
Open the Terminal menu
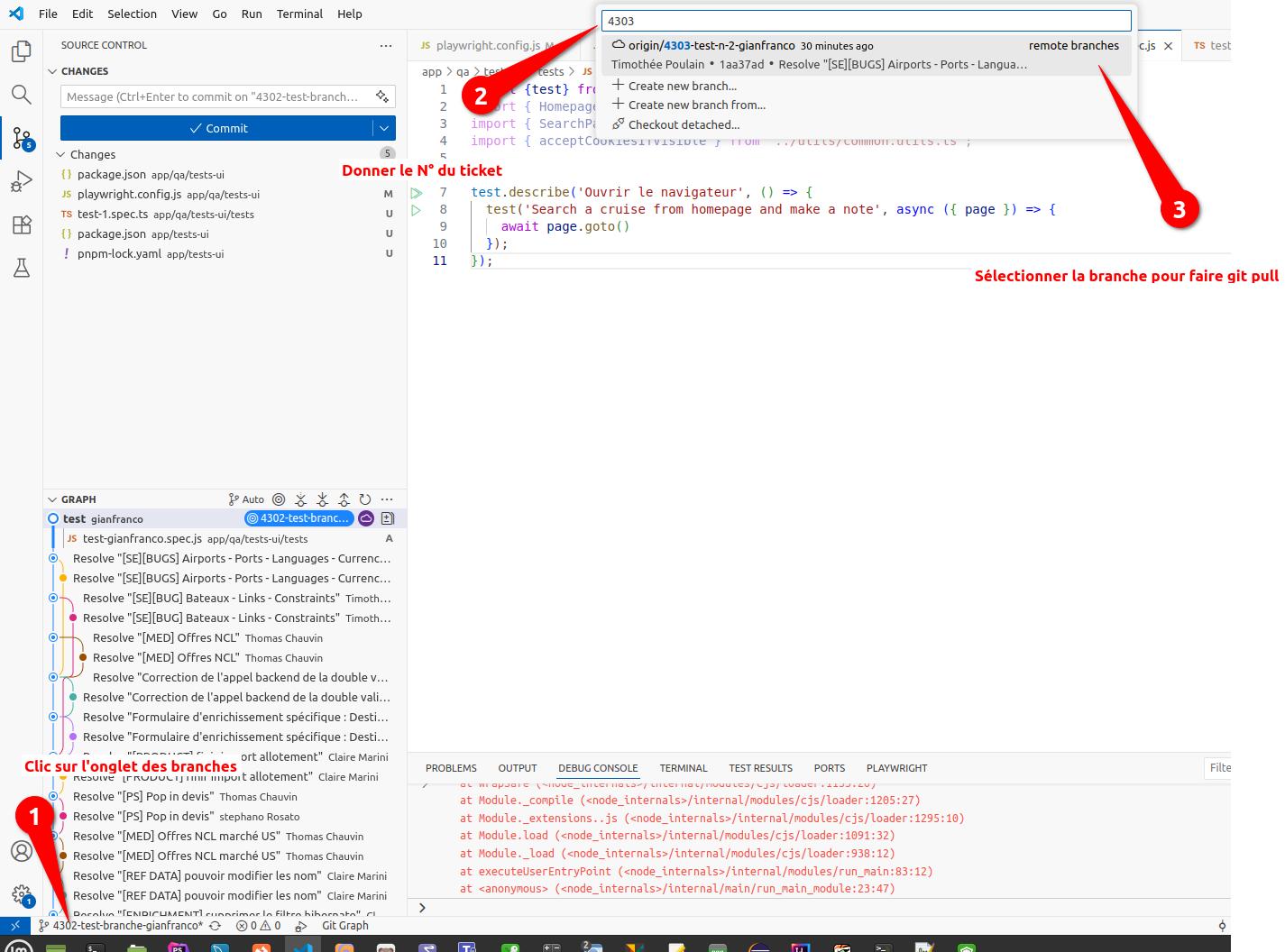click(299, 14)
